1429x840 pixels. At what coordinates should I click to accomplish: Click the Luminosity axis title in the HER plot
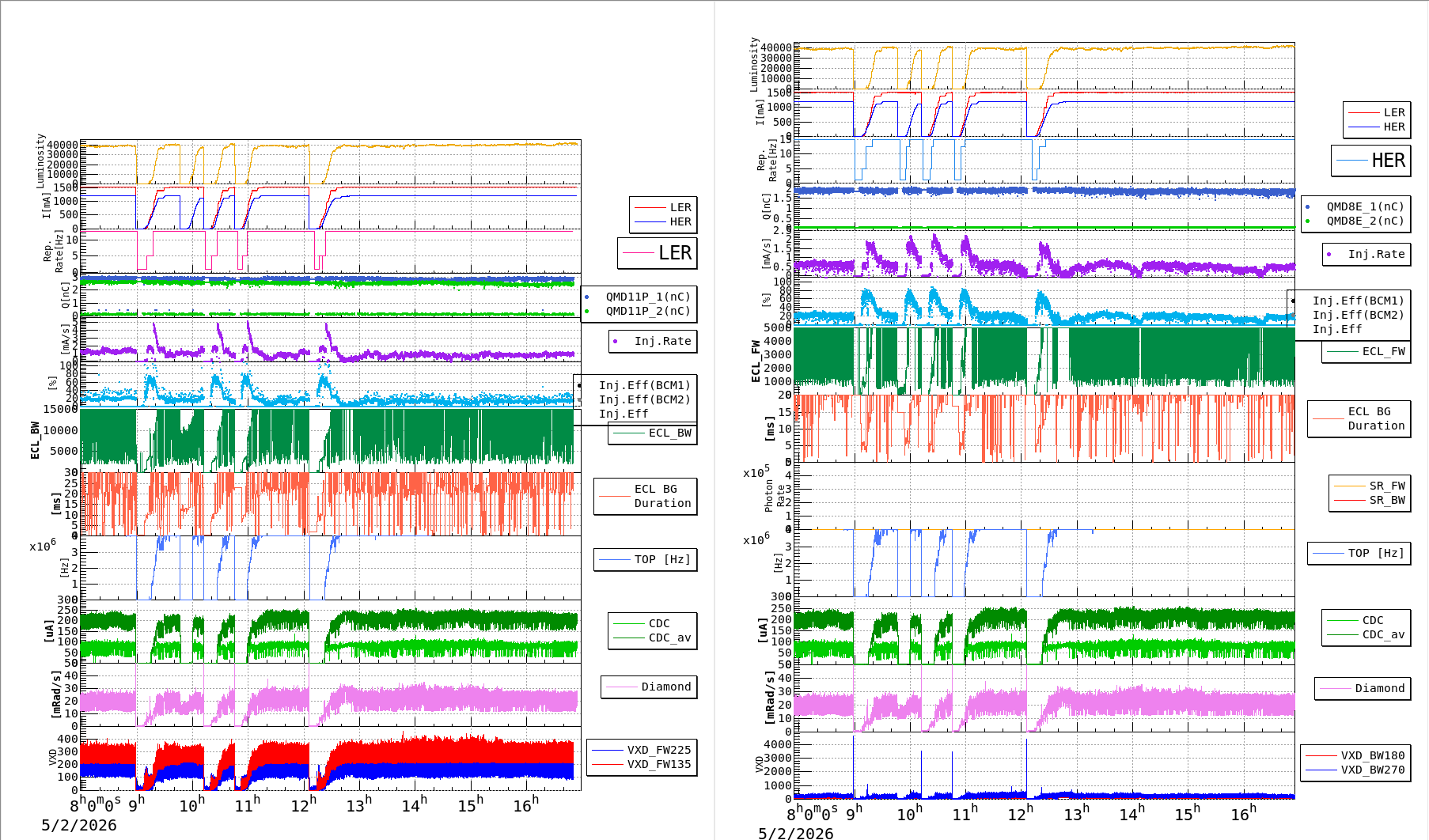point(755,64)
